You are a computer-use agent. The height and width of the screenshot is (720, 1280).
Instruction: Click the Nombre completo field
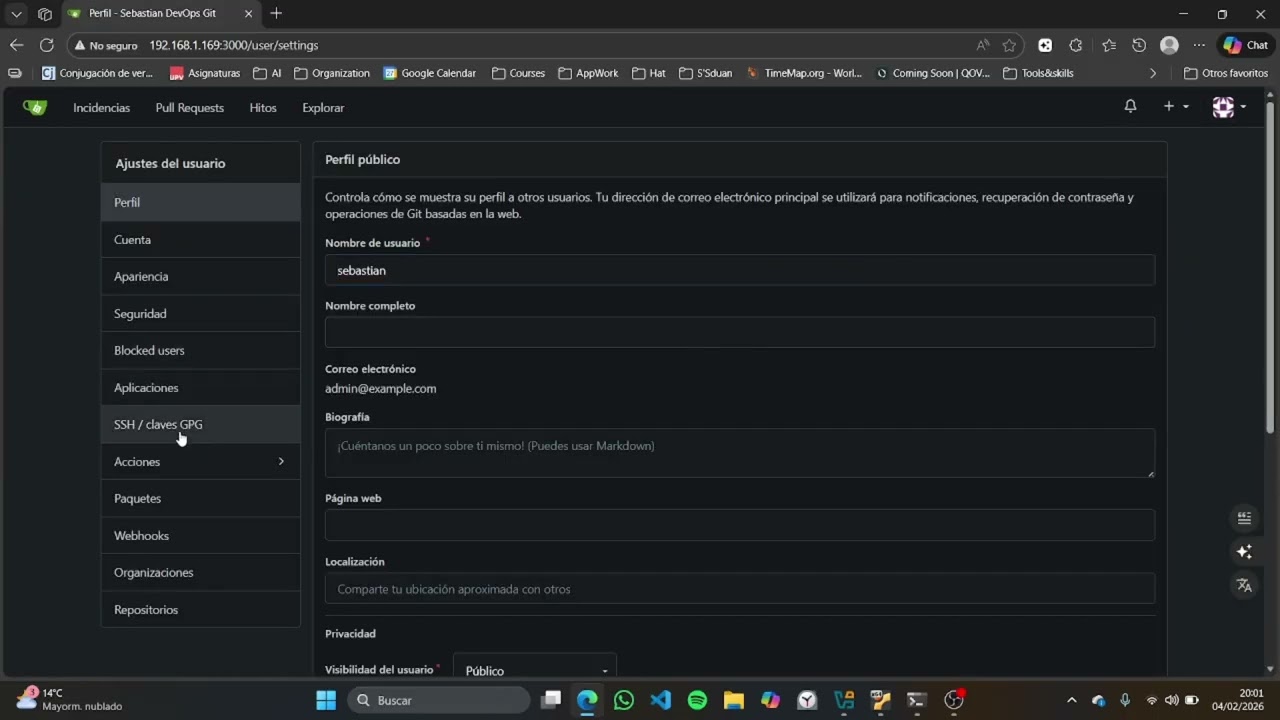(740, 332)
